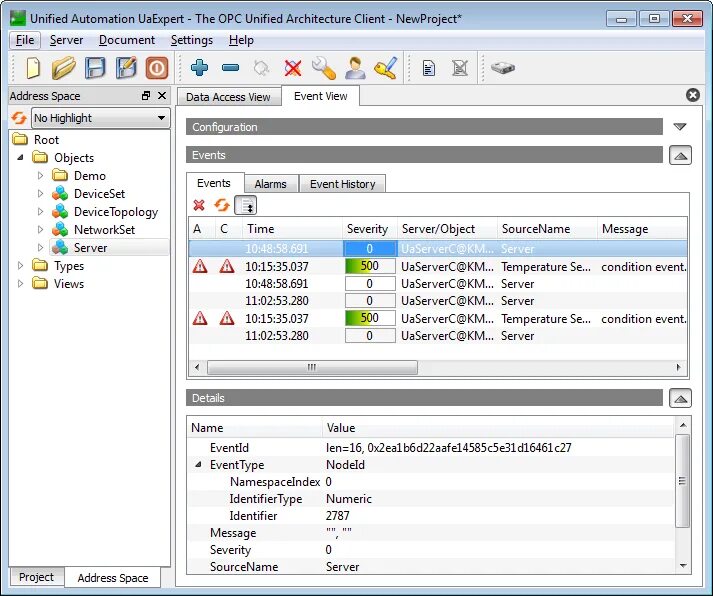This screenshot has height=596, width=713.
Task: Click the EventId value in Details
Action: point(448,448)
